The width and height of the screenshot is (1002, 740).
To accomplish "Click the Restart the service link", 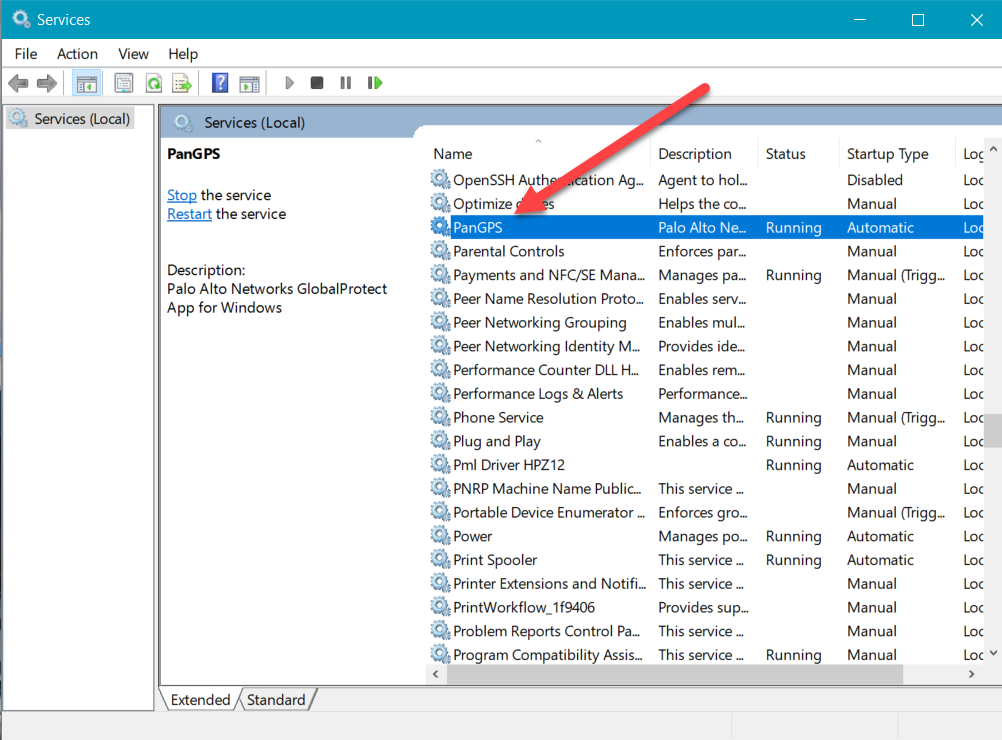I will click(189, 214).
